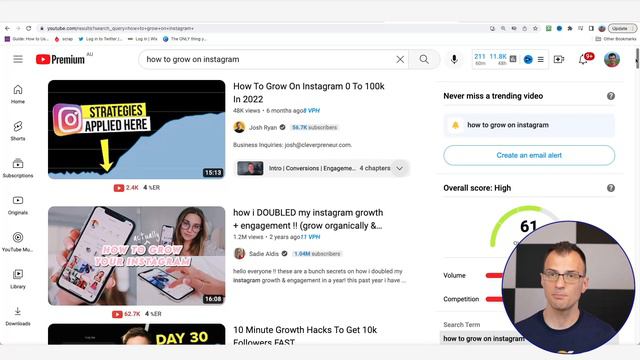
Task: Bookmark the page with the star icon
Action: pyautogui.click(x=535, y=28)
